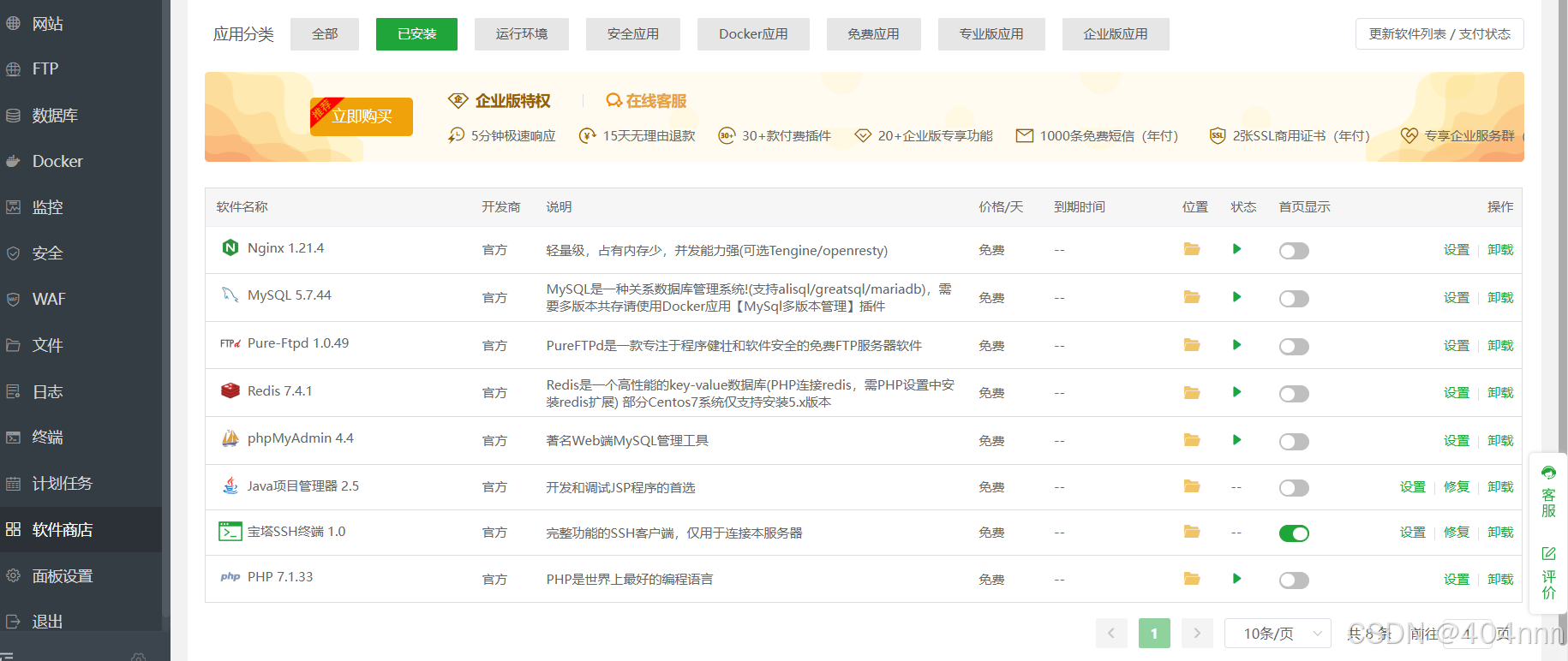Disable homepage display for 宝塔SSH终端 1.0
This screenshot has height=661, width=1568.
point(1294,533)
